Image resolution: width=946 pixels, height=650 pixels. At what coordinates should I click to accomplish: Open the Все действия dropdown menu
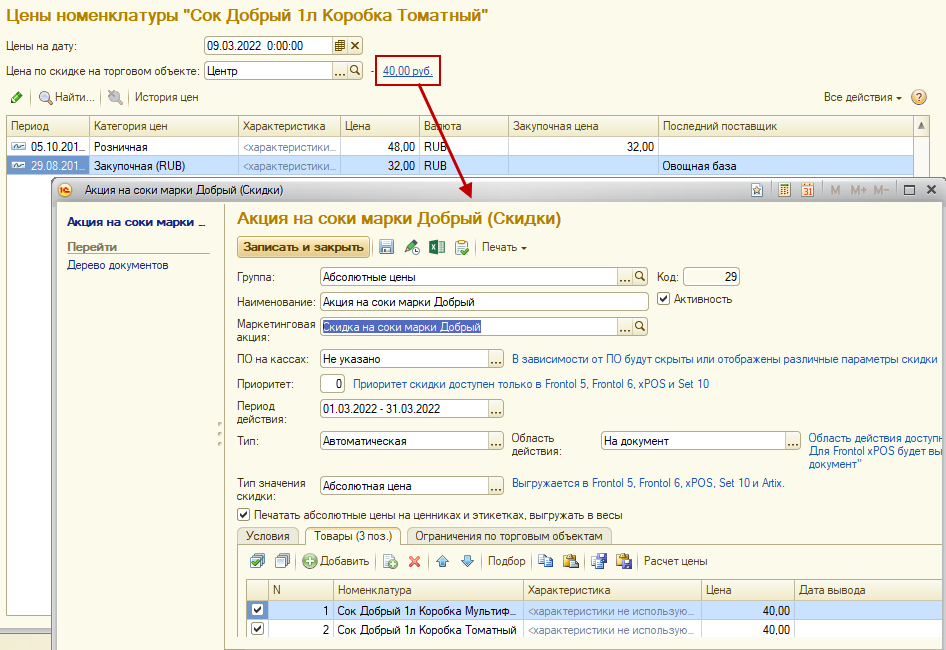click(x=863, y=97)
